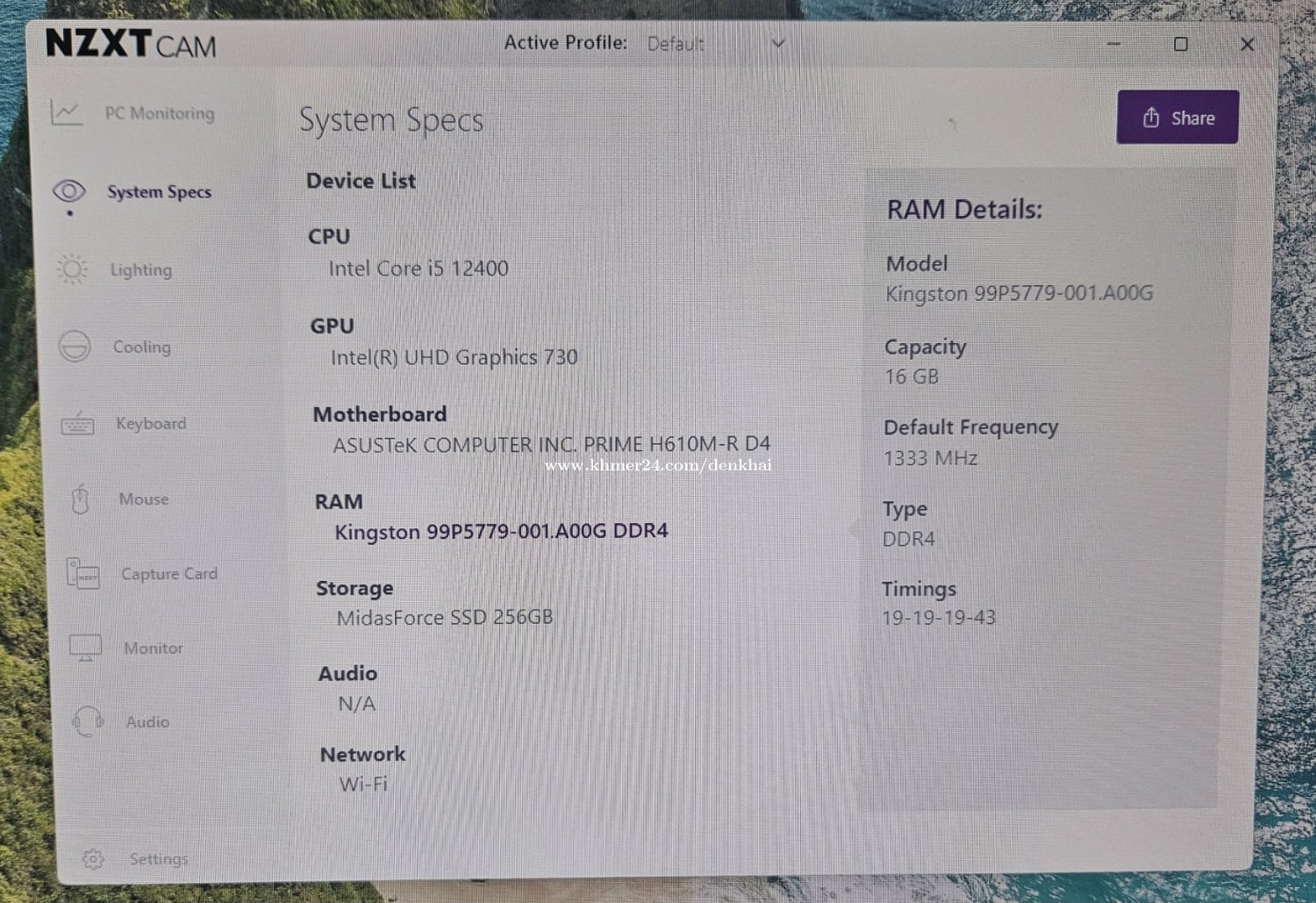The image size is (1316, 903).
Task: Select the Intel Core i5 12400 CPU entry
Action: pyautogui.click(x=418, y=269)
